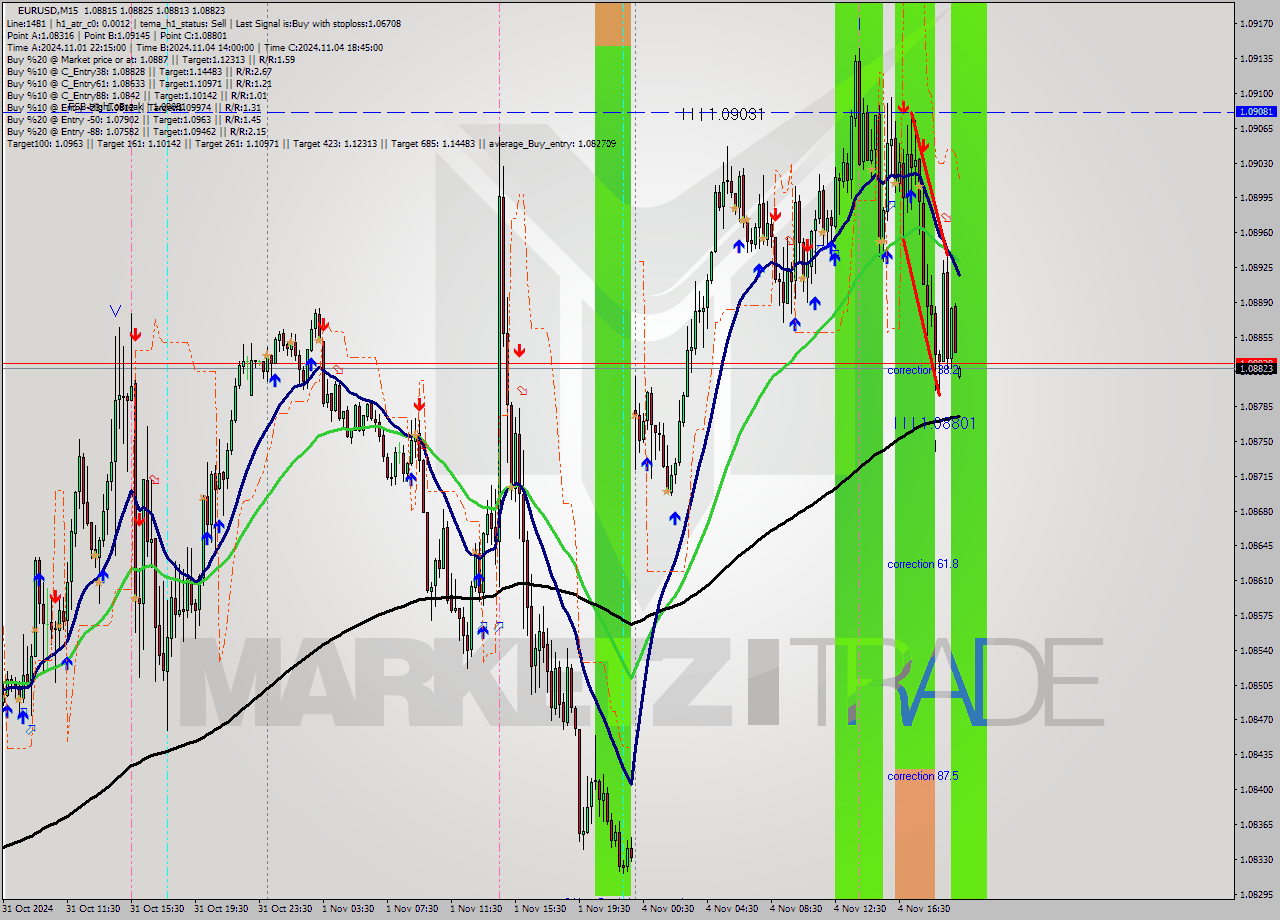Select the 'Line:1481 | h1_atr_c0' info line
This screenshot has height=920, width=1280.
(204, 23)
